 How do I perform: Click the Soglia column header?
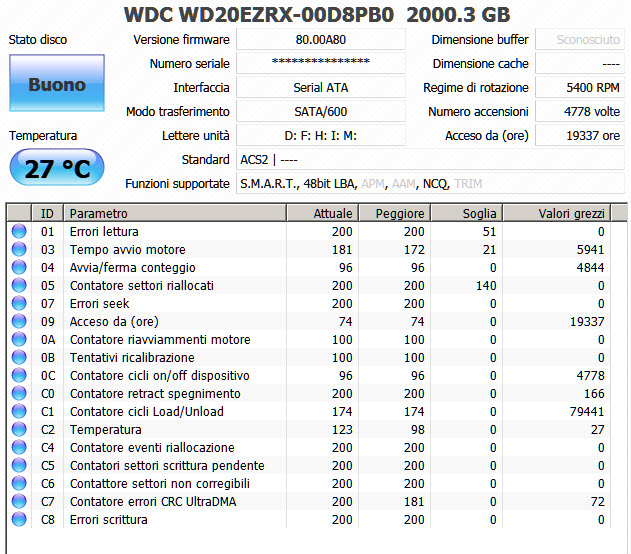[x=467, y=213]
